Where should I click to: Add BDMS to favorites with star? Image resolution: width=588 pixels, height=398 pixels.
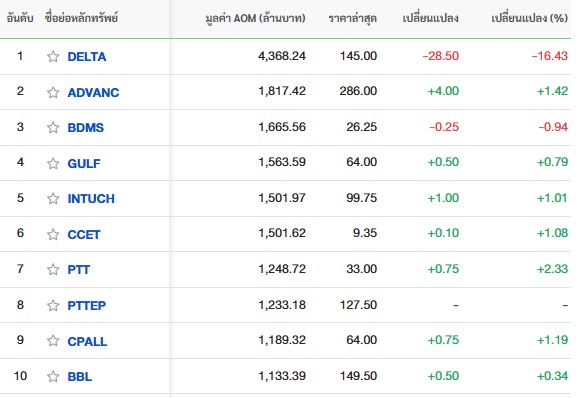(x=53, y=127)
